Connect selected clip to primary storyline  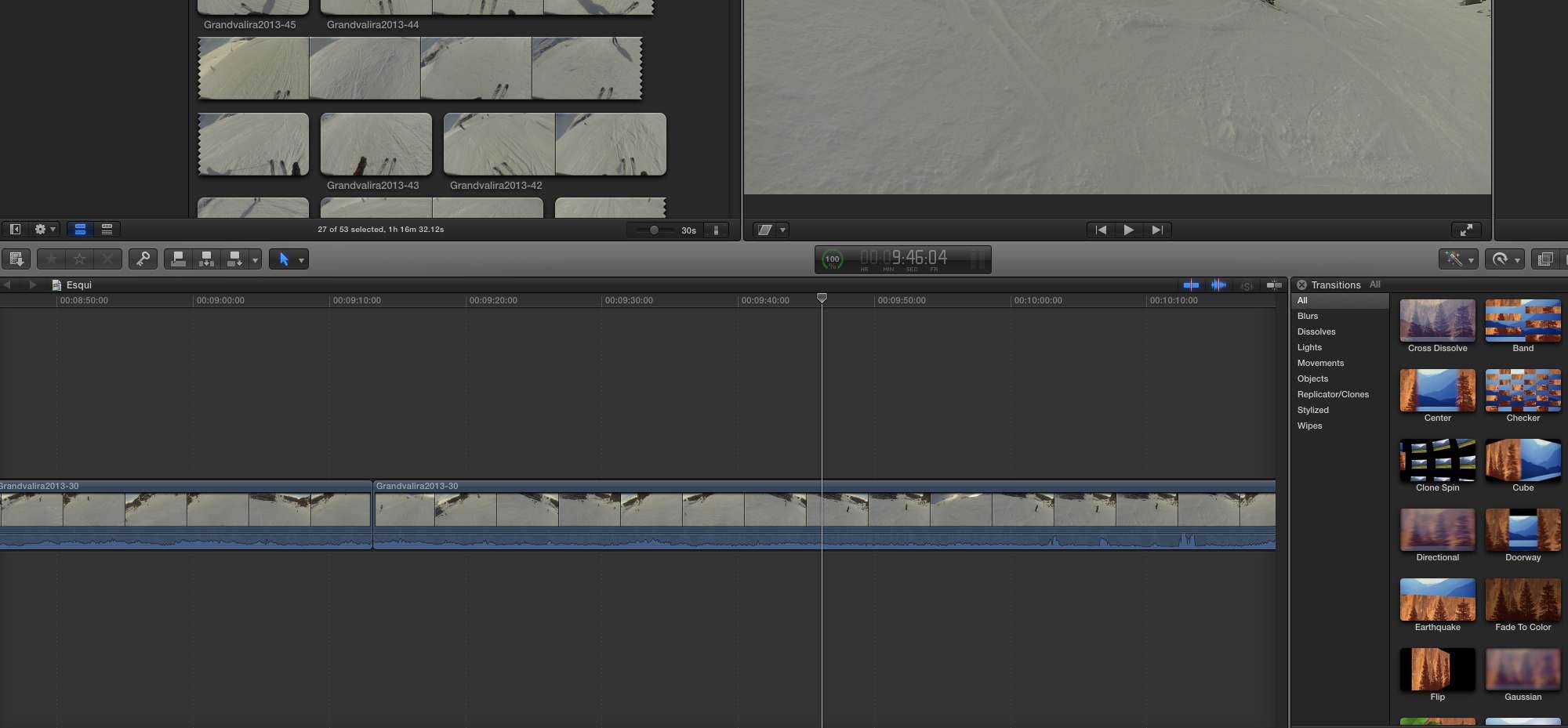pos(179,259)
